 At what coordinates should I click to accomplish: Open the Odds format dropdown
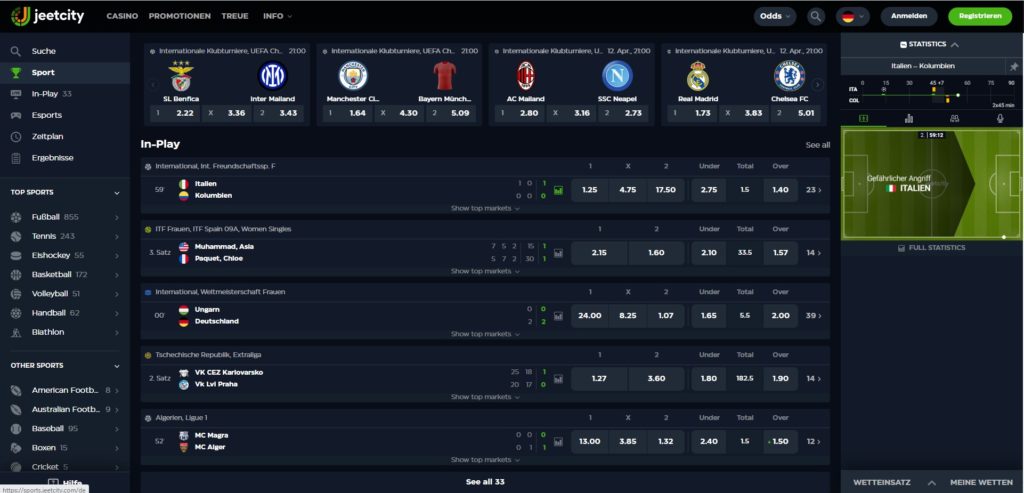(x=775, y=16)
